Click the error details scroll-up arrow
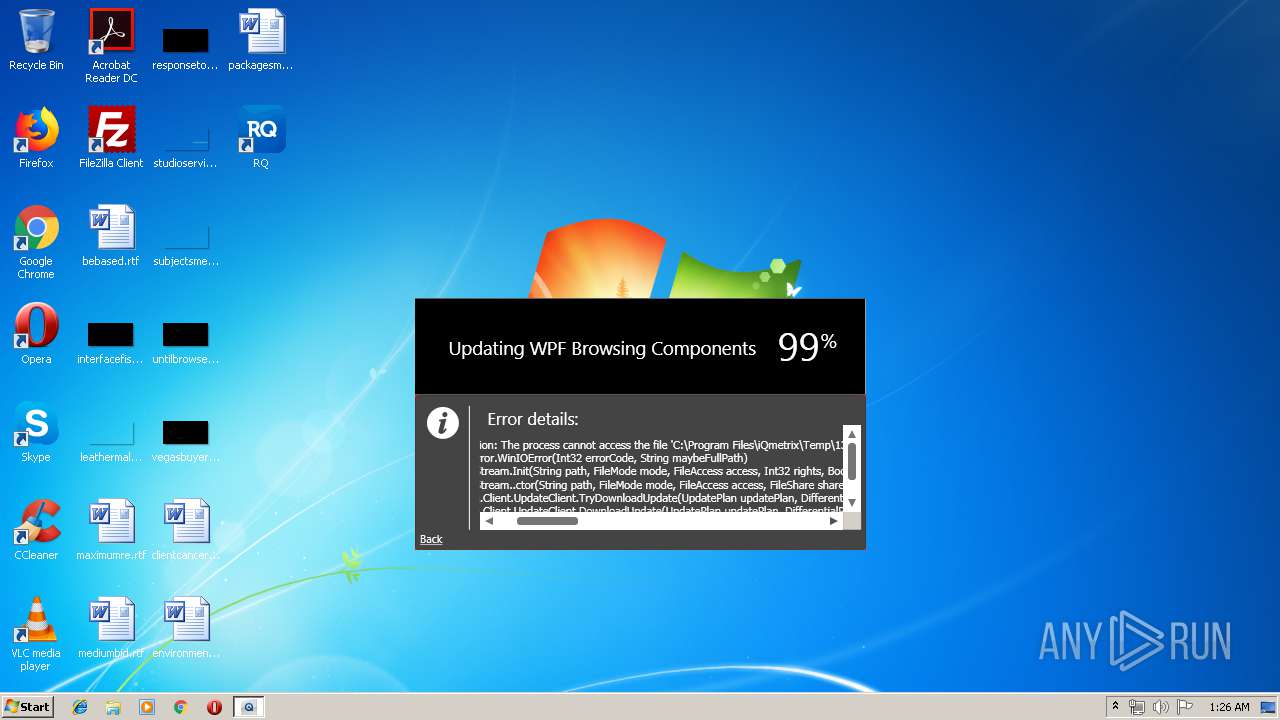 pos(852,434)
